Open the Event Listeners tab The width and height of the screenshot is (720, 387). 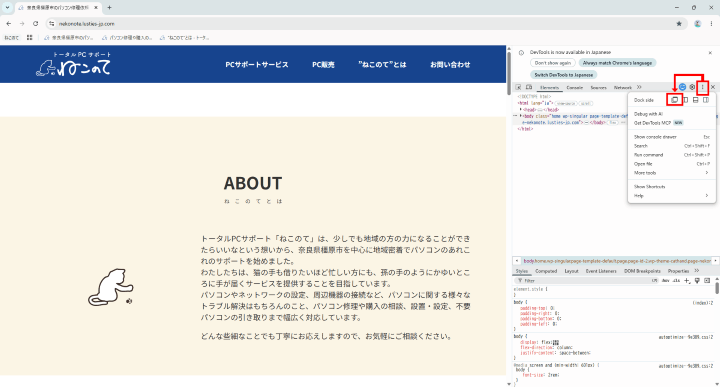pos(601,271)
